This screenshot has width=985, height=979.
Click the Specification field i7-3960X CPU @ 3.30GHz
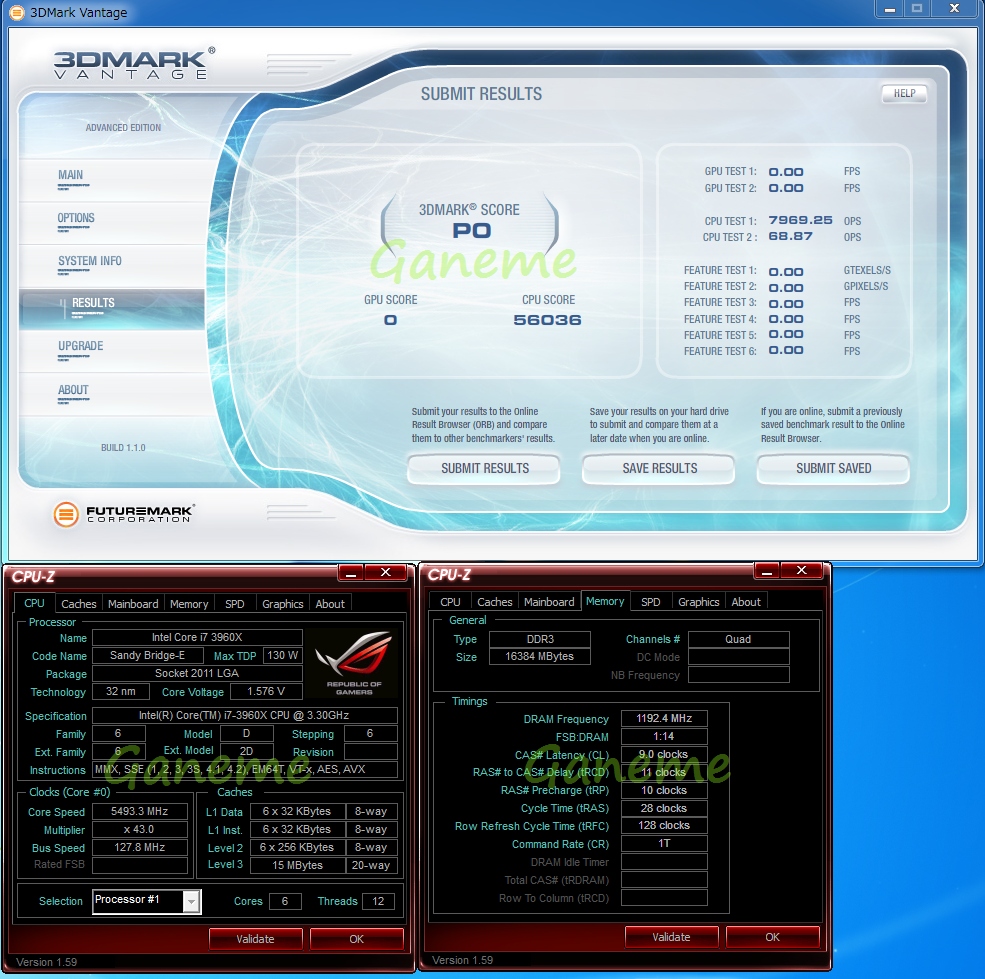(x=245, y=715)
